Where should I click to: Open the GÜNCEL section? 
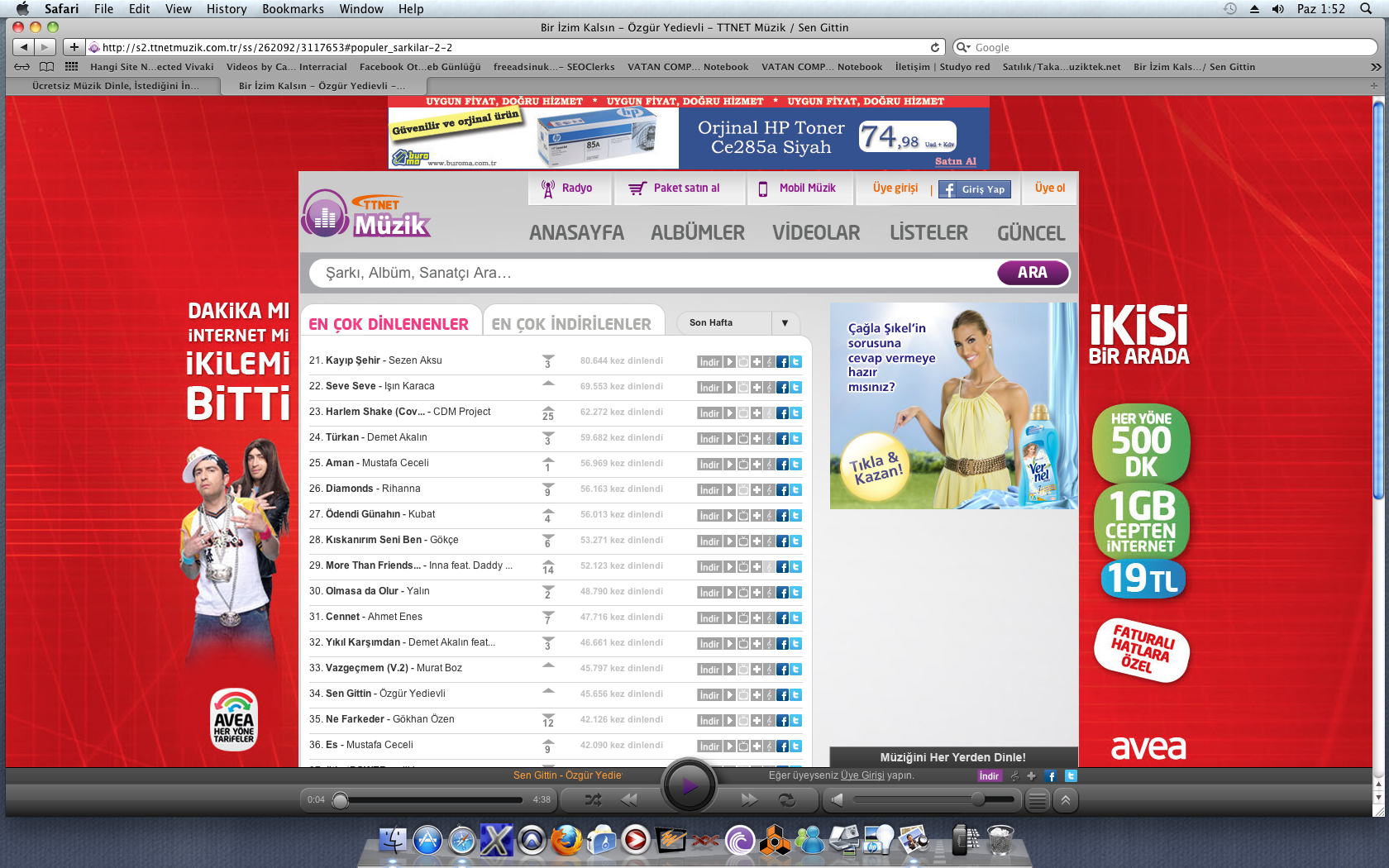tap(1030, 233)
